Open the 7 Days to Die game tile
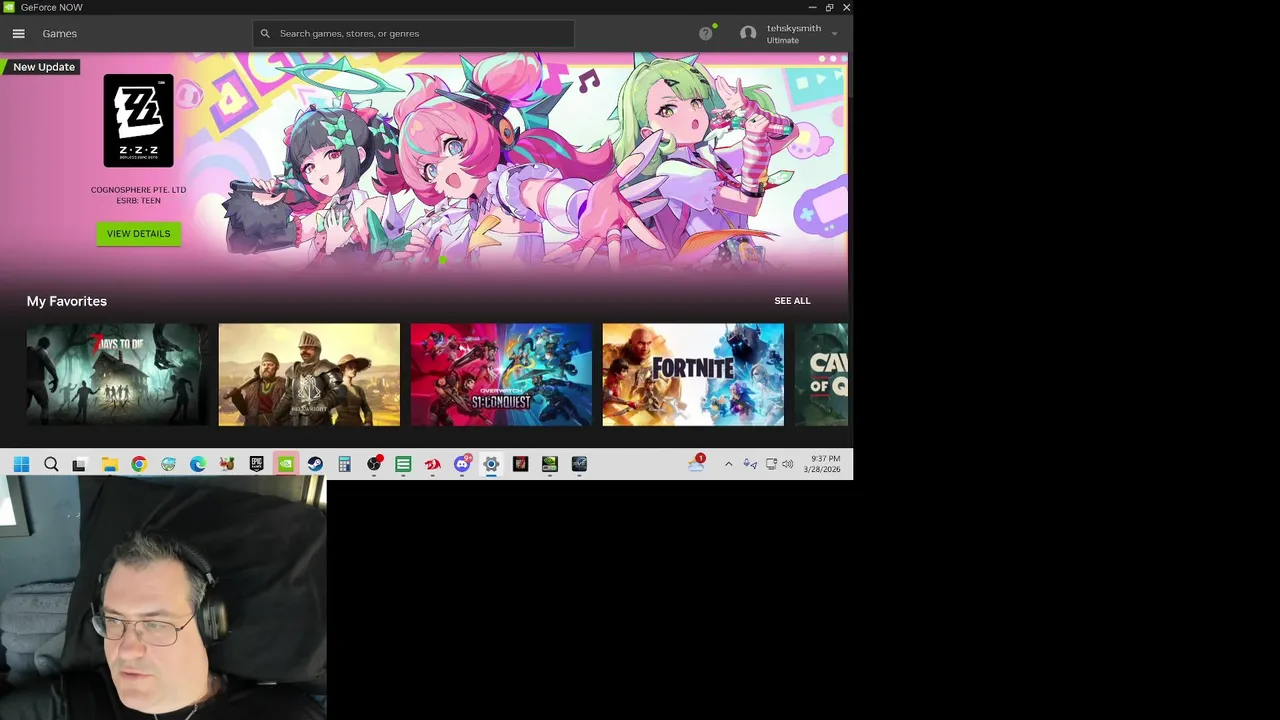1280x720 pixels. pos(117,375)
